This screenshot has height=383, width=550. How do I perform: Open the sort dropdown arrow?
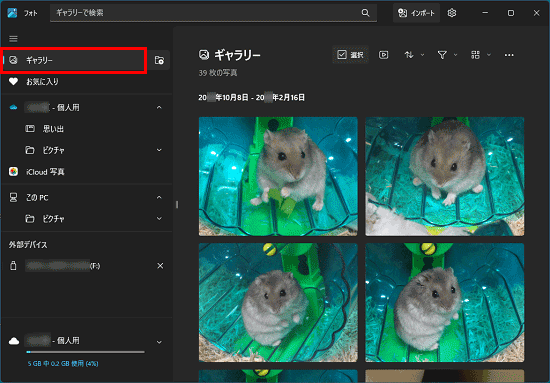point(422,55)
